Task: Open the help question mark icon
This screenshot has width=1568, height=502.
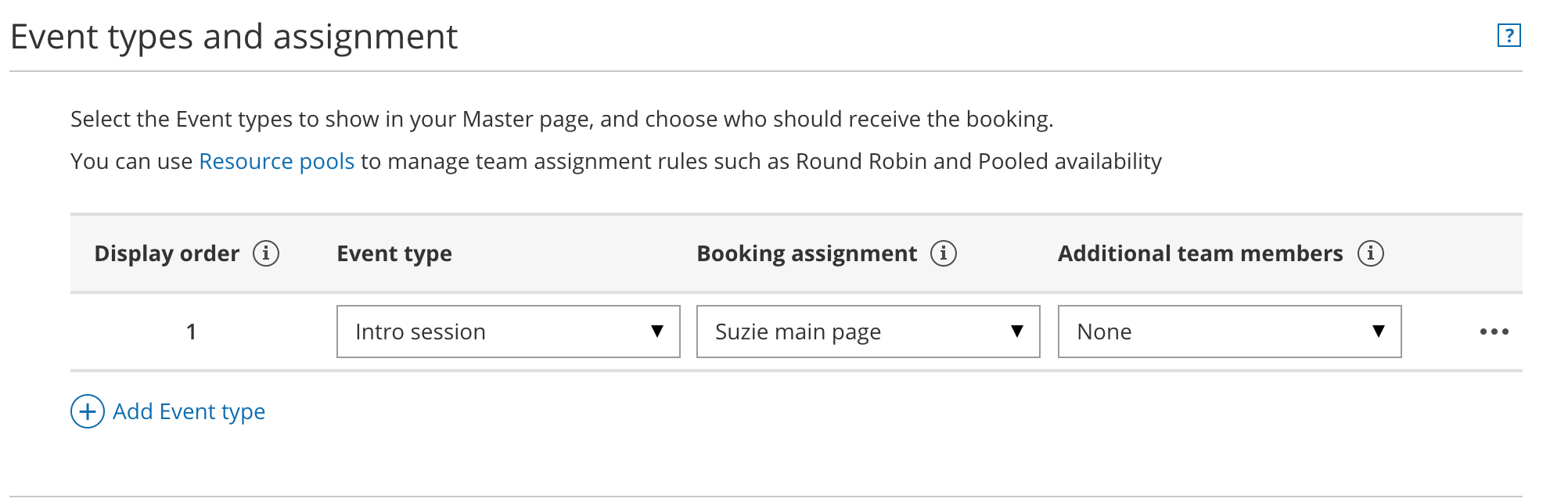Action: click(1509, 36)
